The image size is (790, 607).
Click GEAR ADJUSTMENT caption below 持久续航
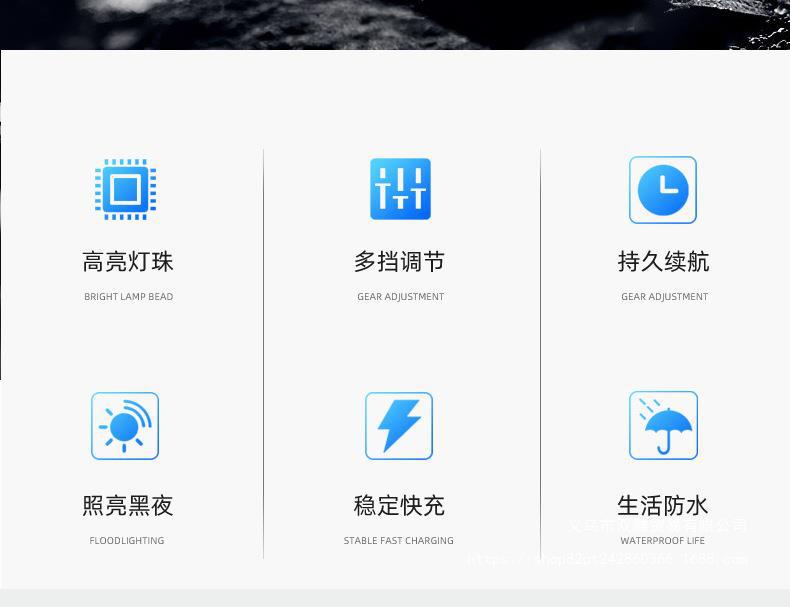click(664, 297)
